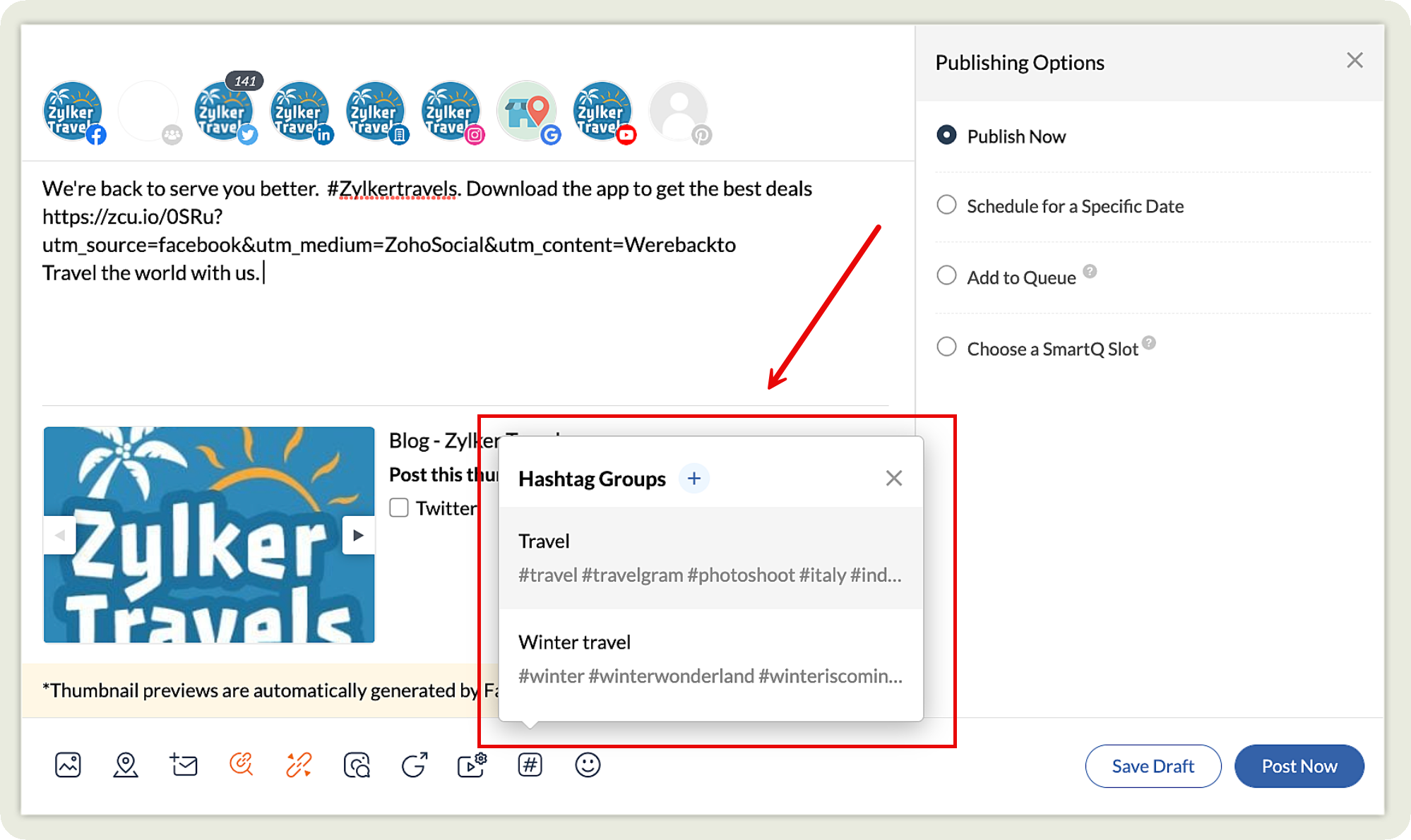Open the emoji picker

pyautogui.click(x=587, y=764)
